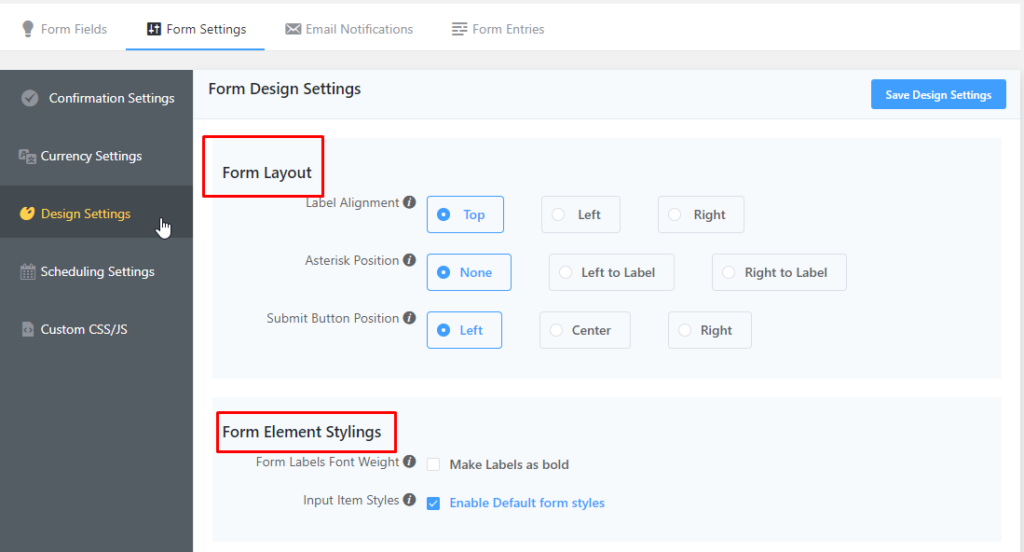The height and width of the screenshot is (552, 1024).
Task: Uncheck Enable Default form styles
Action: click(x=433, y=503)
